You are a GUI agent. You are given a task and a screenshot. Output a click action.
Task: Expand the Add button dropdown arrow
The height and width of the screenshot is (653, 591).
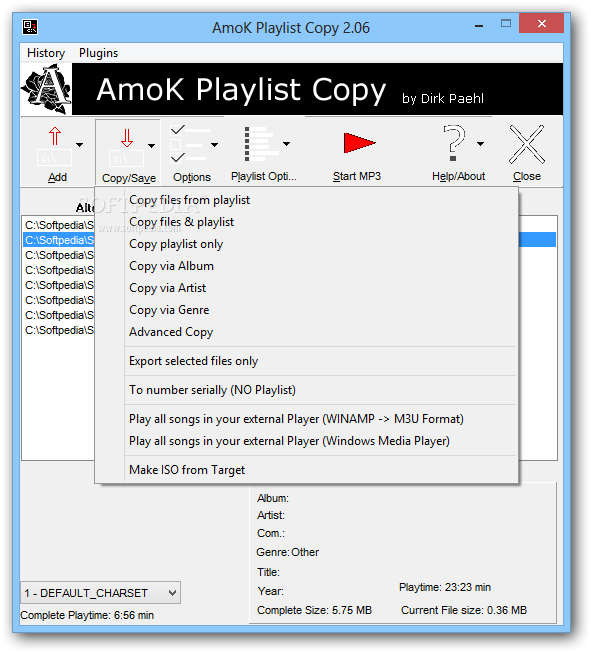click(80, 145)
